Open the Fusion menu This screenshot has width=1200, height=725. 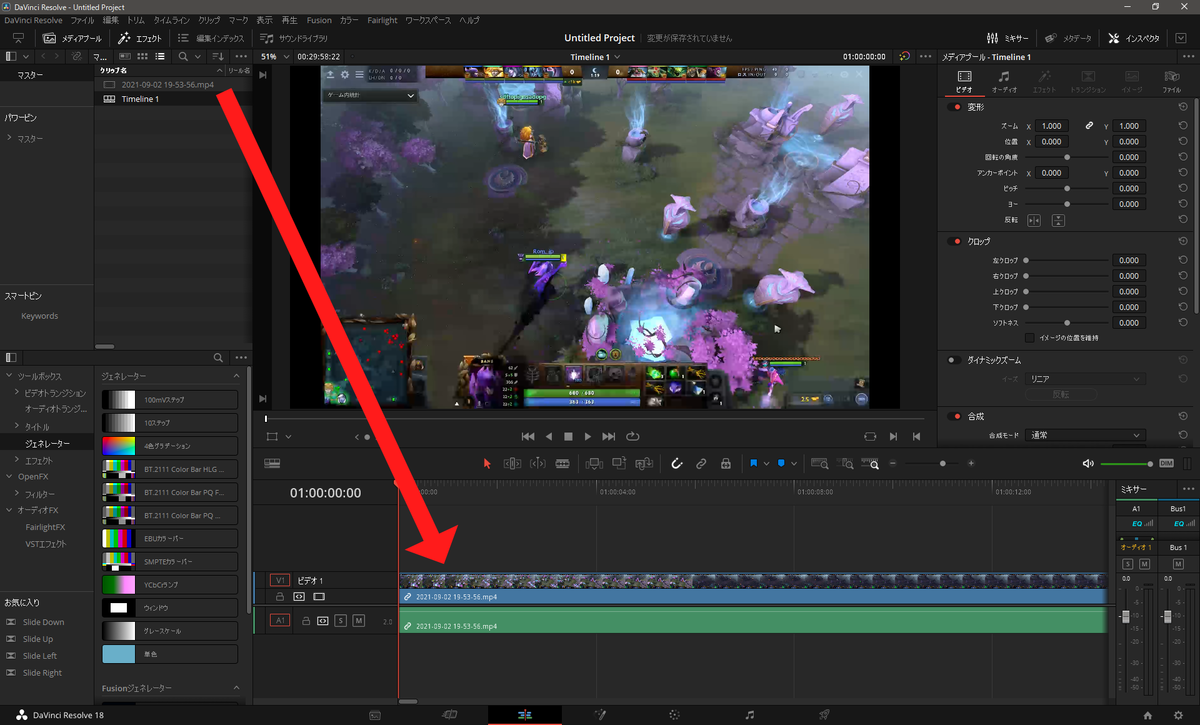coord(319,20)
